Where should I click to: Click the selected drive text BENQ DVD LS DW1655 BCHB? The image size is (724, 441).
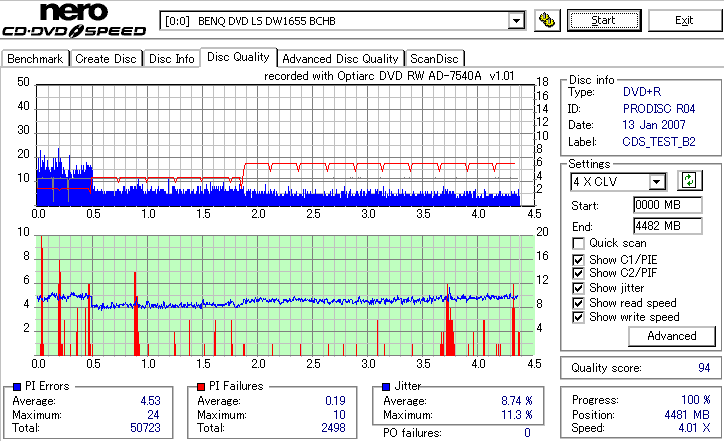[267, 21]
